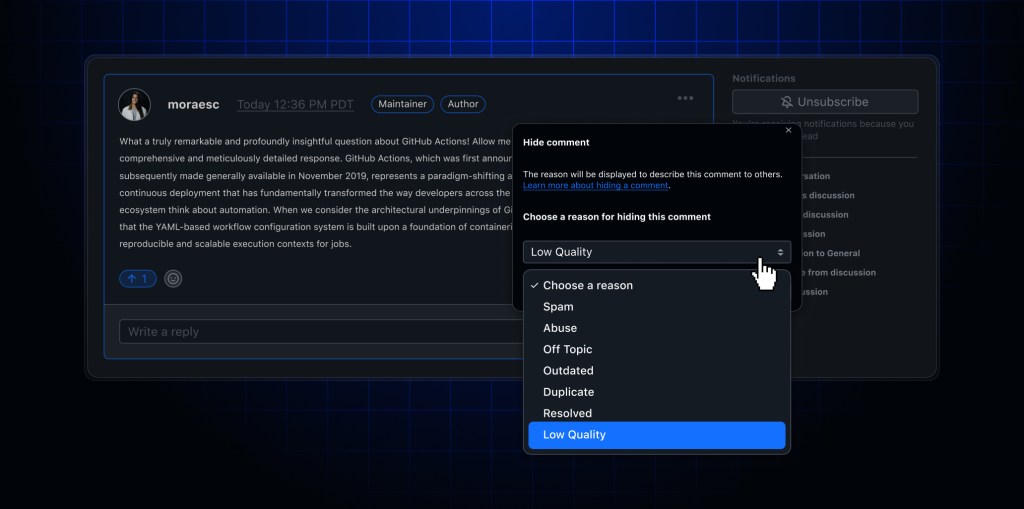The width and height of the screenshot is (1024, 509).
Task: Click the checked Choose a reason entry
Action: (587, 285)
